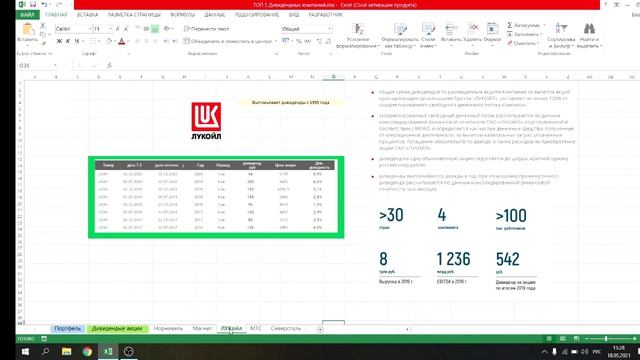Viewport: 640px width, 360px height.
Task: Click the Windows Start button
Action: 25,351
